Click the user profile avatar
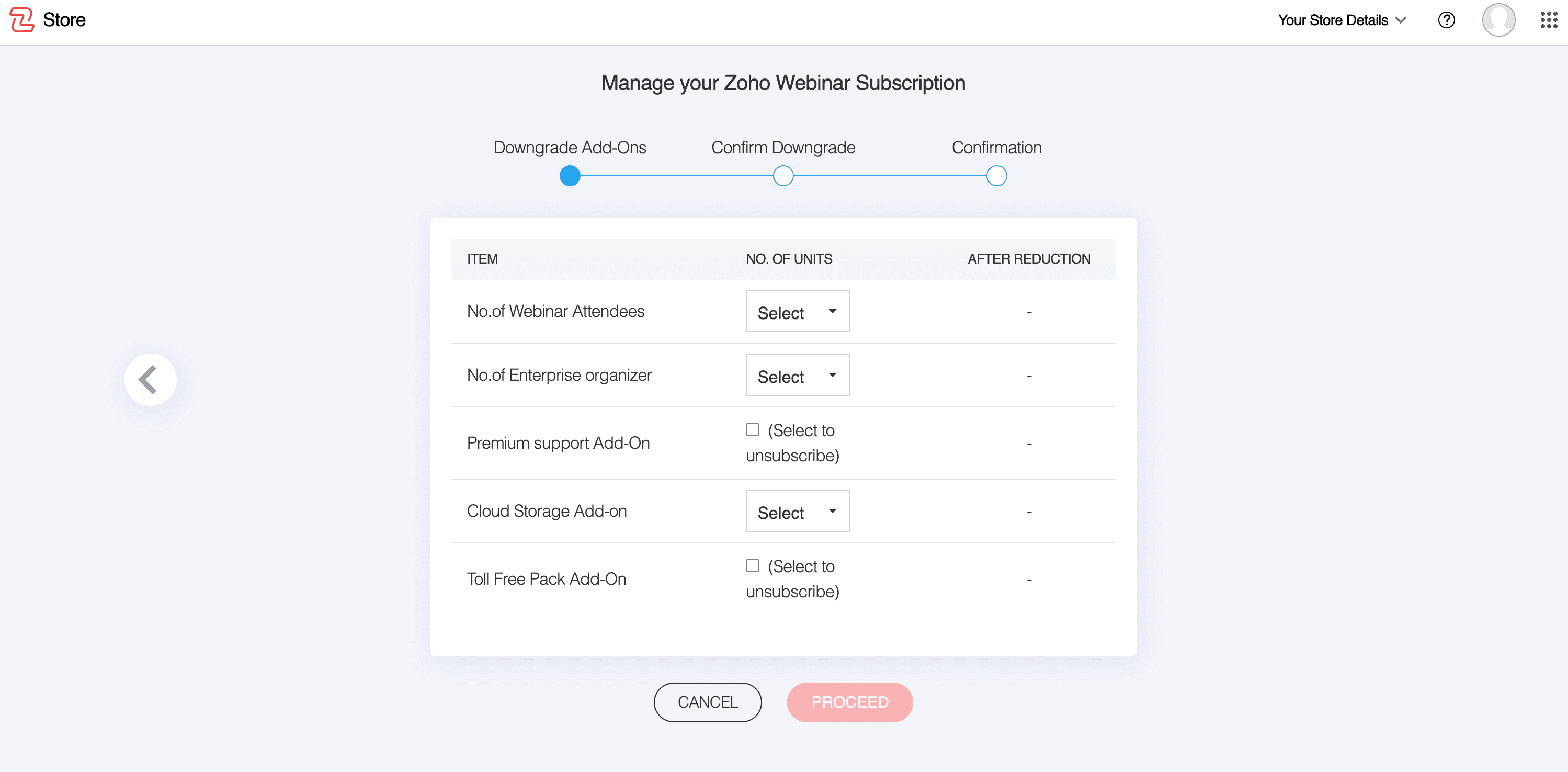The image size is (1568, 772). point(1498,20)
